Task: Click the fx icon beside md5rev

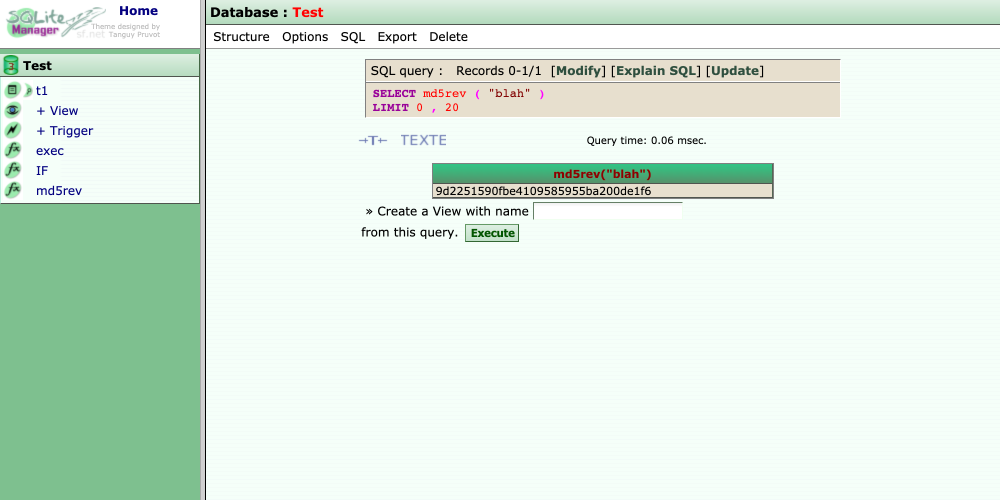Action: (12, 190)
